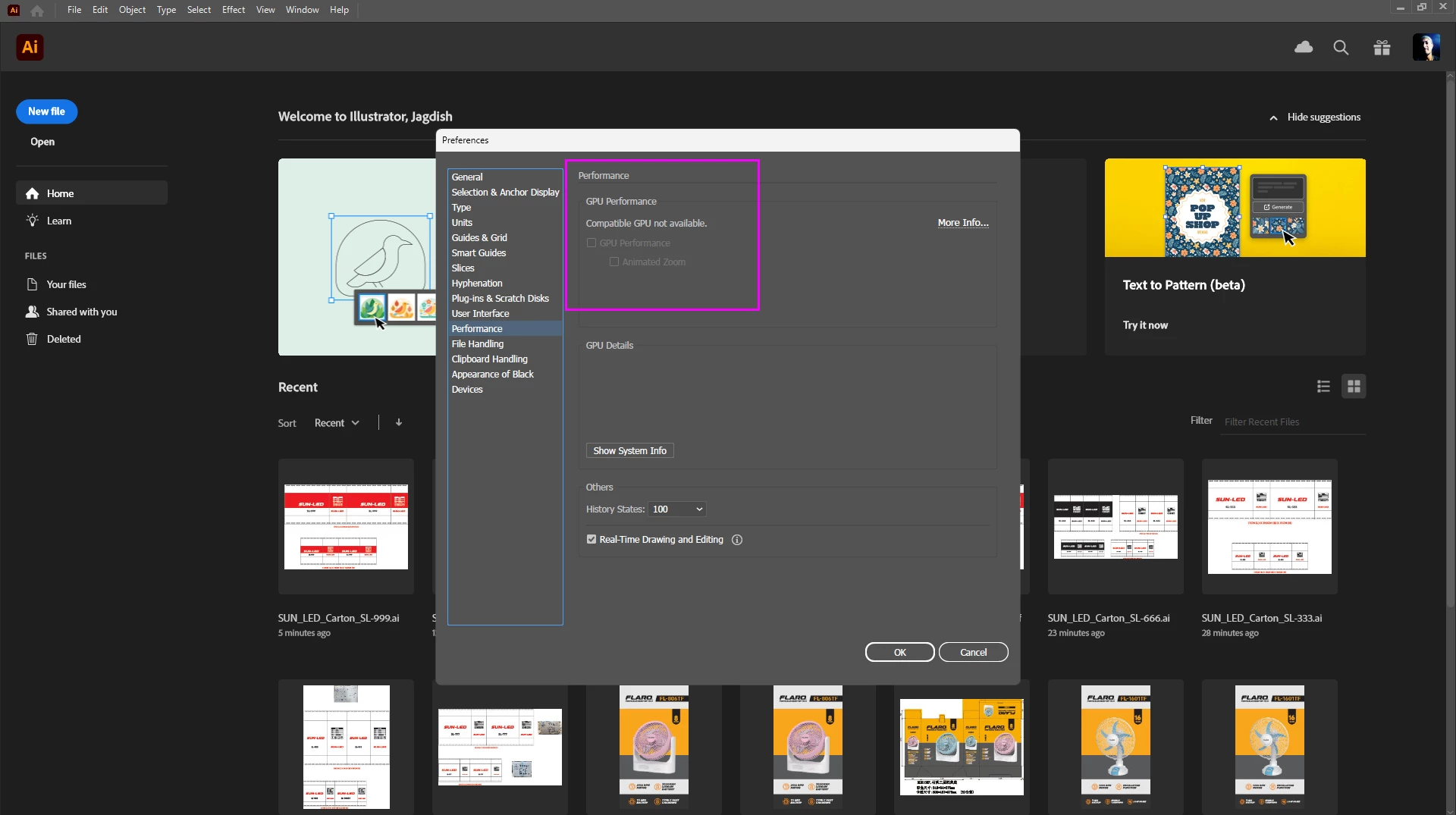Open the Learn sidebar item

92,221
